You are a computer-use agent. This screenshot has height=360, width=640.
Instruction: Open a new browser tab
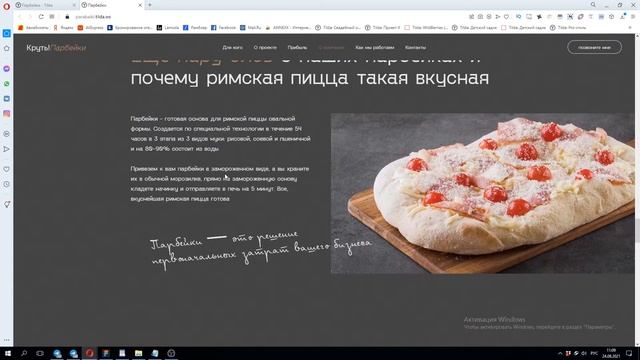coord(150,5)
